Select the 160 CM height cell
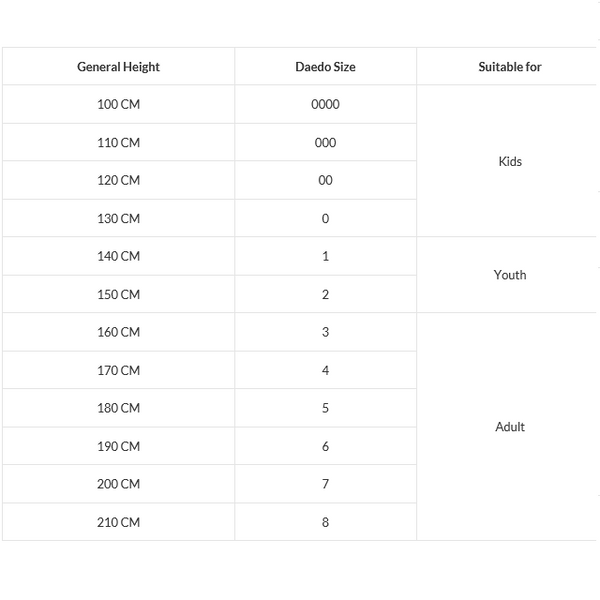 [x=118, y=332]
